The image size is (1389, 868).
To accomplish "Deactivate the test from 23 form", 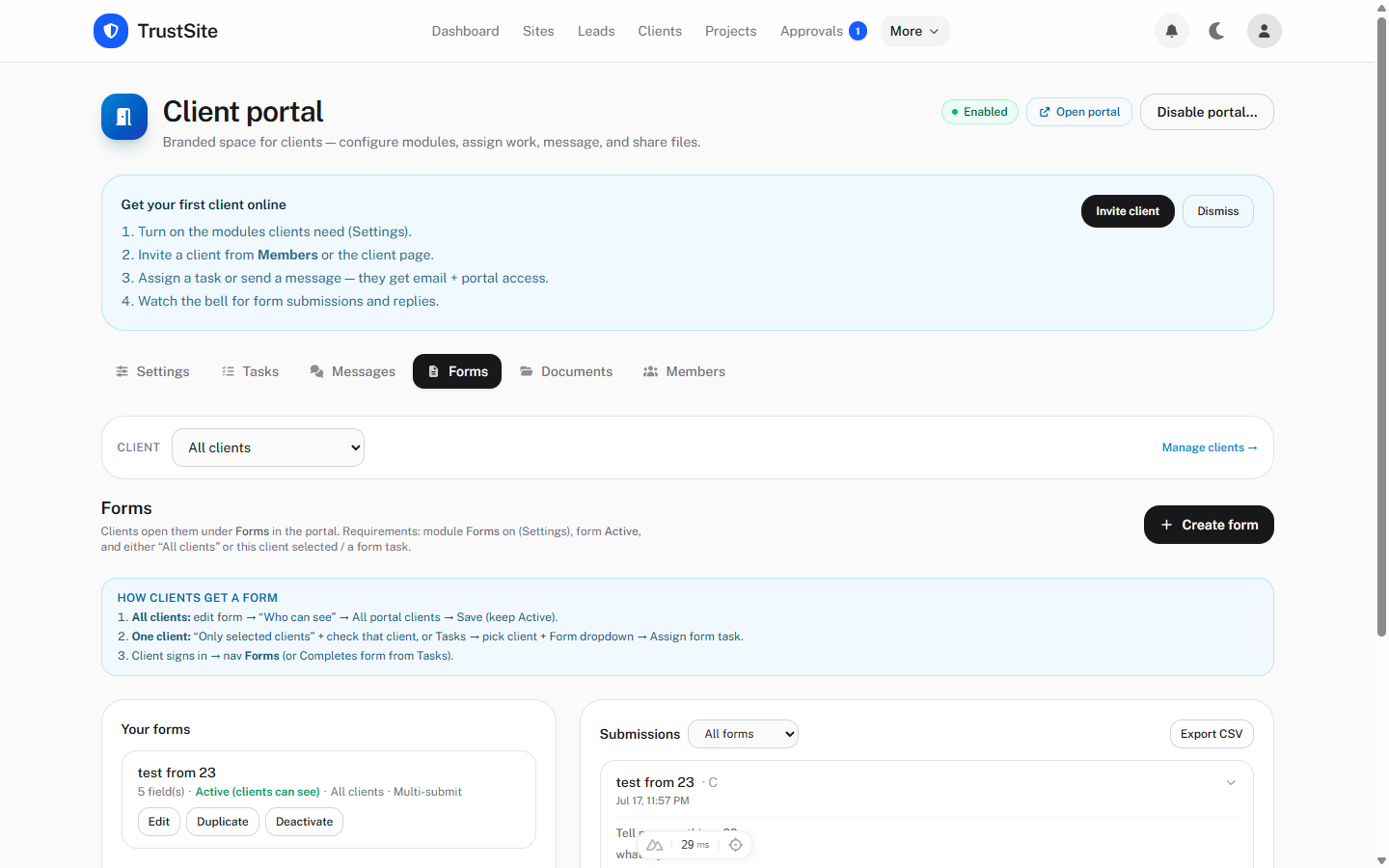I will point(304,822).
